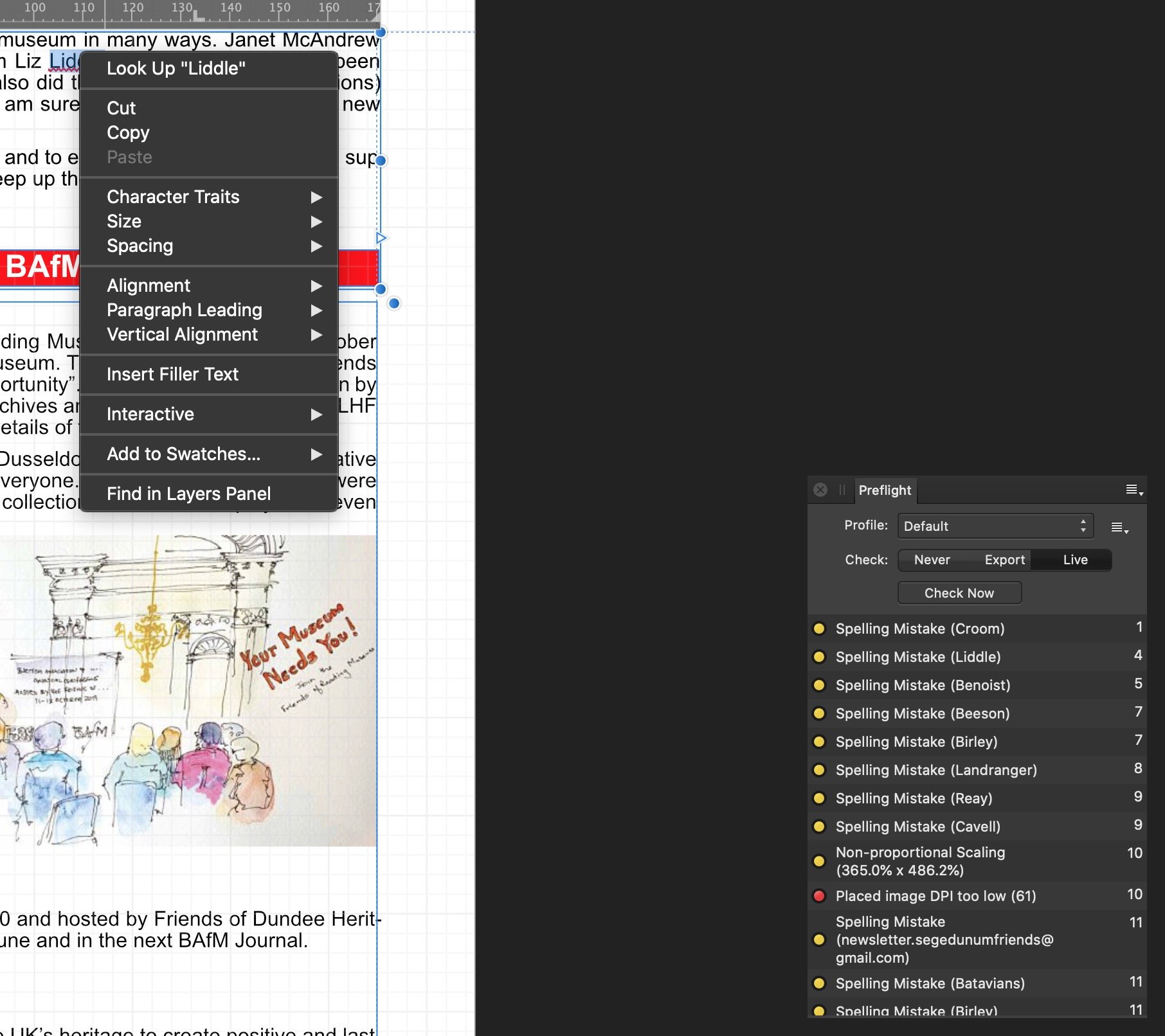Choose Insert Filler Text
Screen dimensions: 1165x1036
pyautogui.click(x=209, y=374)
